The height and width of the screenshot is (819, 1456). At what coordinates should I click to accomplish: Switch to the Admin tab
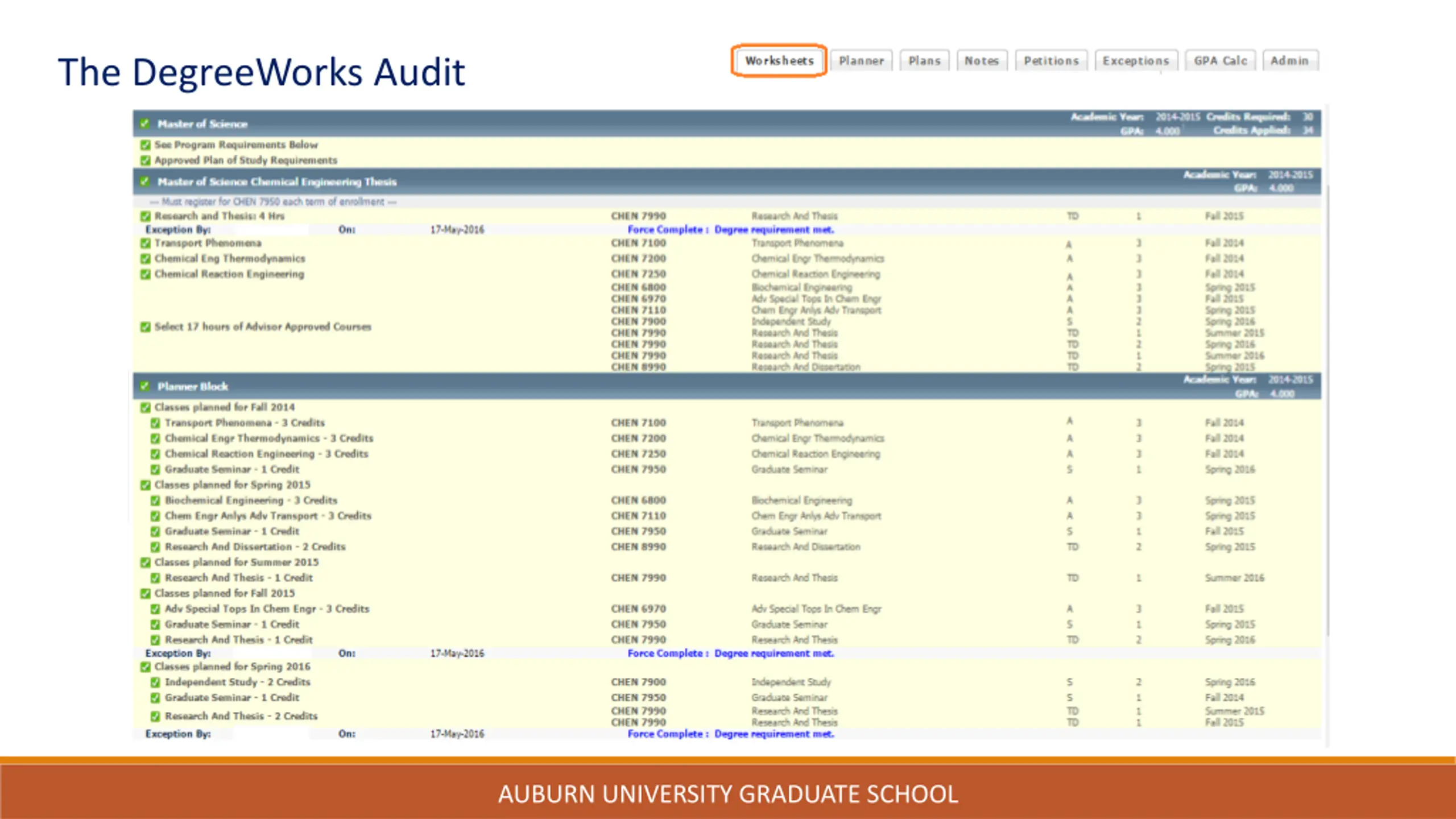pyautogui.click(x=1290, y=61)
